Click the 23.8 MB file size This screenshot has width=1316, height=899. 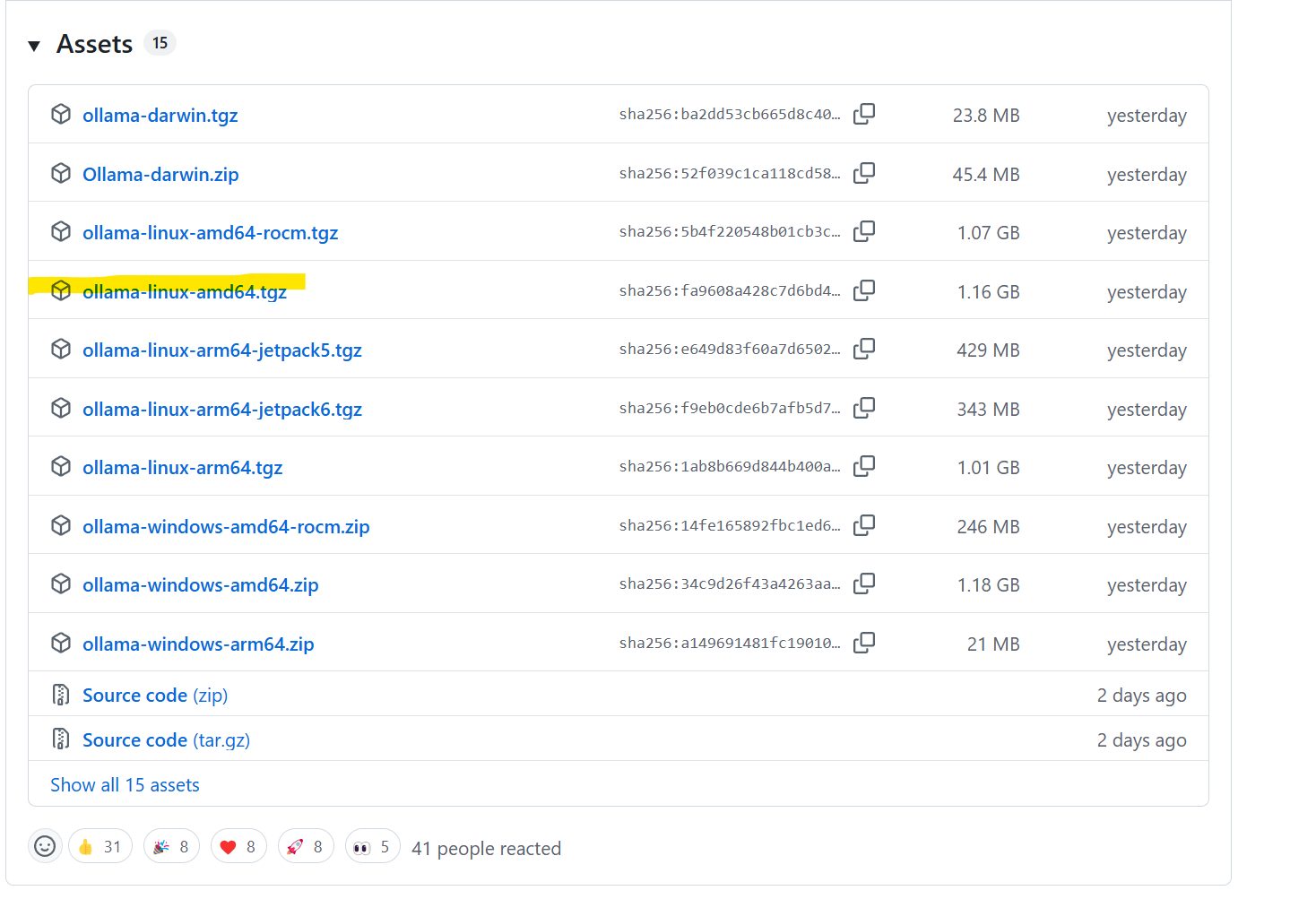pos(986,116)
